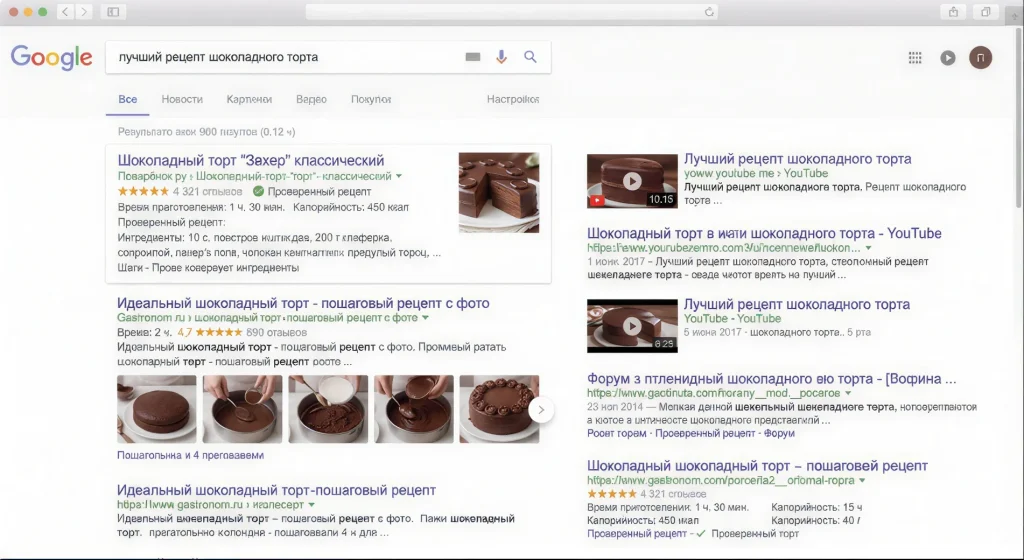1024x560 pixels.
Task: Click the star rating with 4 321 отзывов in Захер result
Action: click(x=143, y=191)
